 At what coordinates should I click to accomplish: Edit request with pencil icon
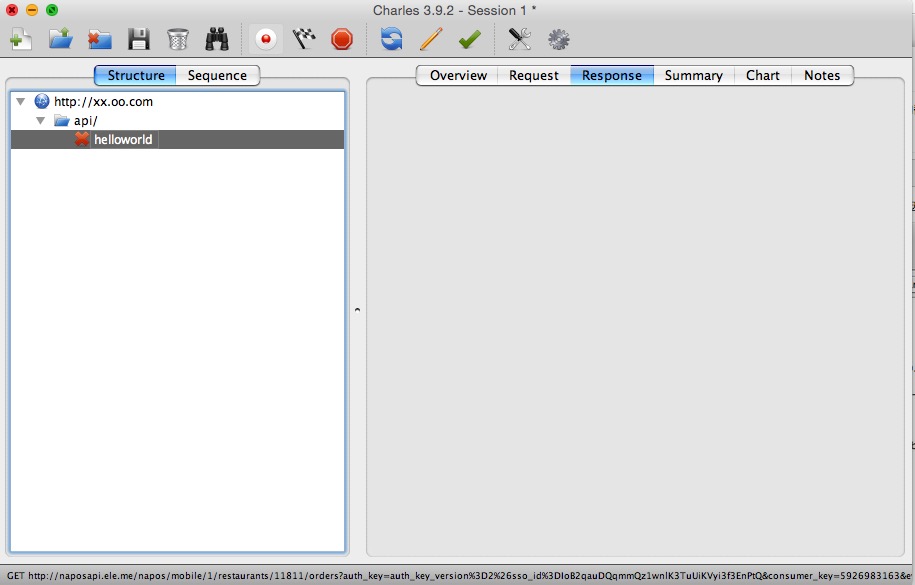pos(431,39)
